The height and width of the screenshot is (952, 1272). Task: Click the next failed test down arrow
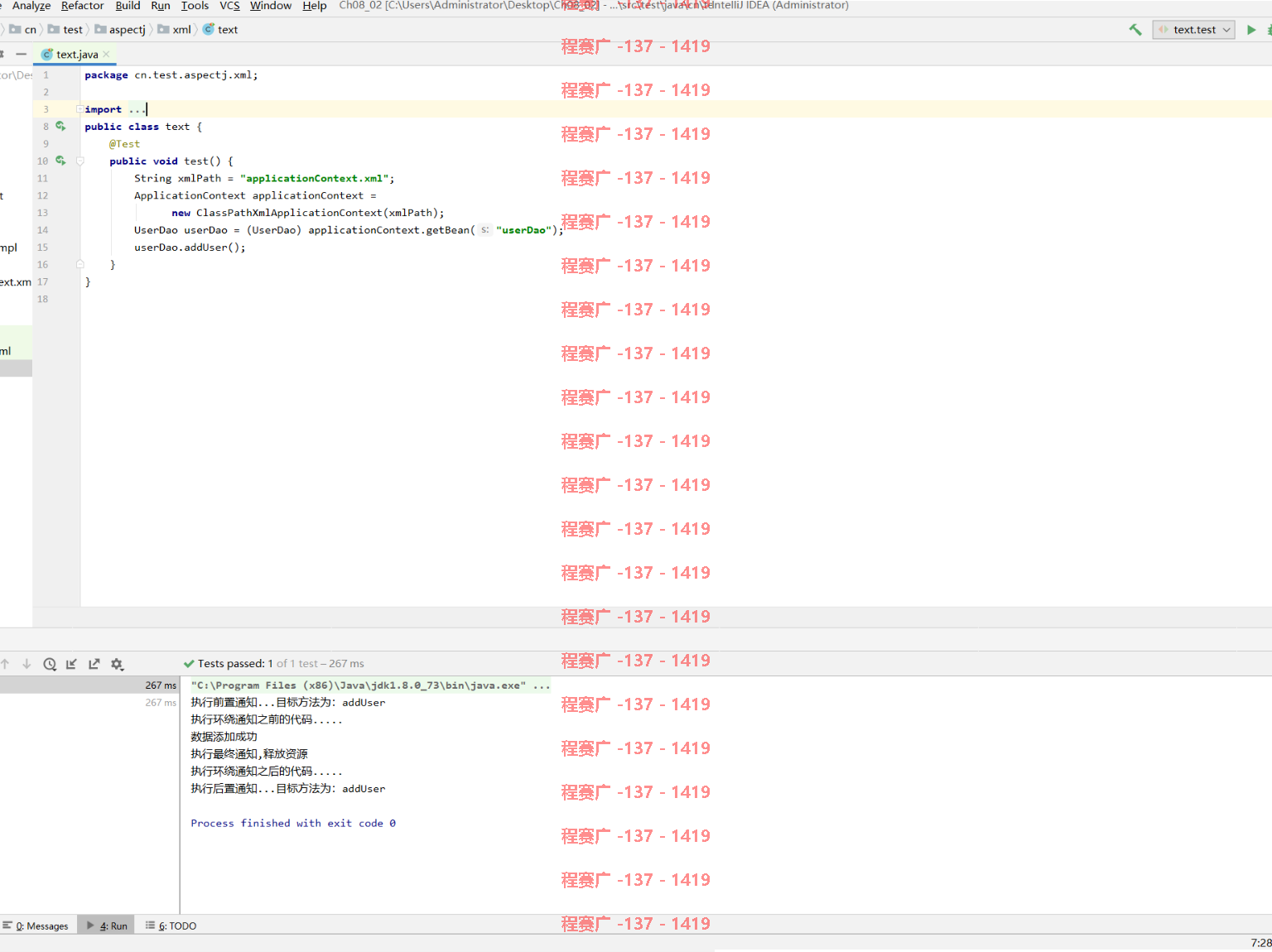(26, 664)
